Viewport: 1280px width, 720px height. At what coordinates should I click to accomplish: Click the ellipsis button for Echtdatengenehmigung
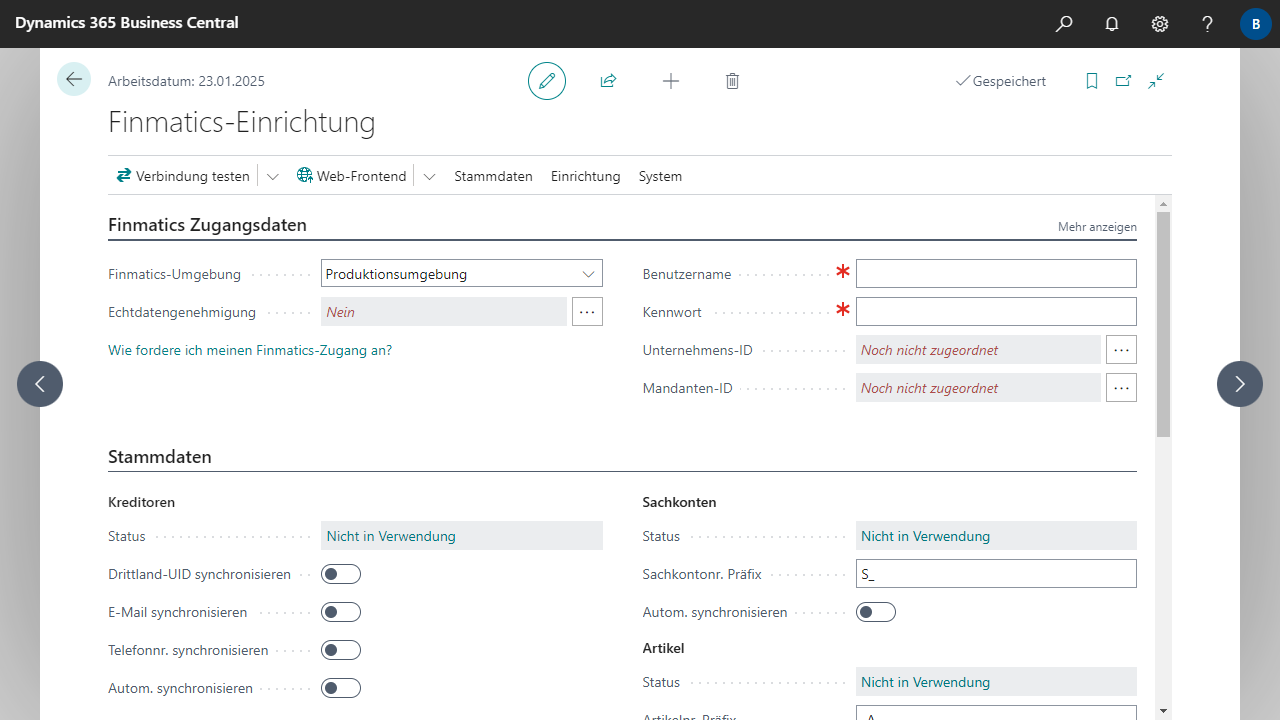pyautogui.click(x=588, y=312)
